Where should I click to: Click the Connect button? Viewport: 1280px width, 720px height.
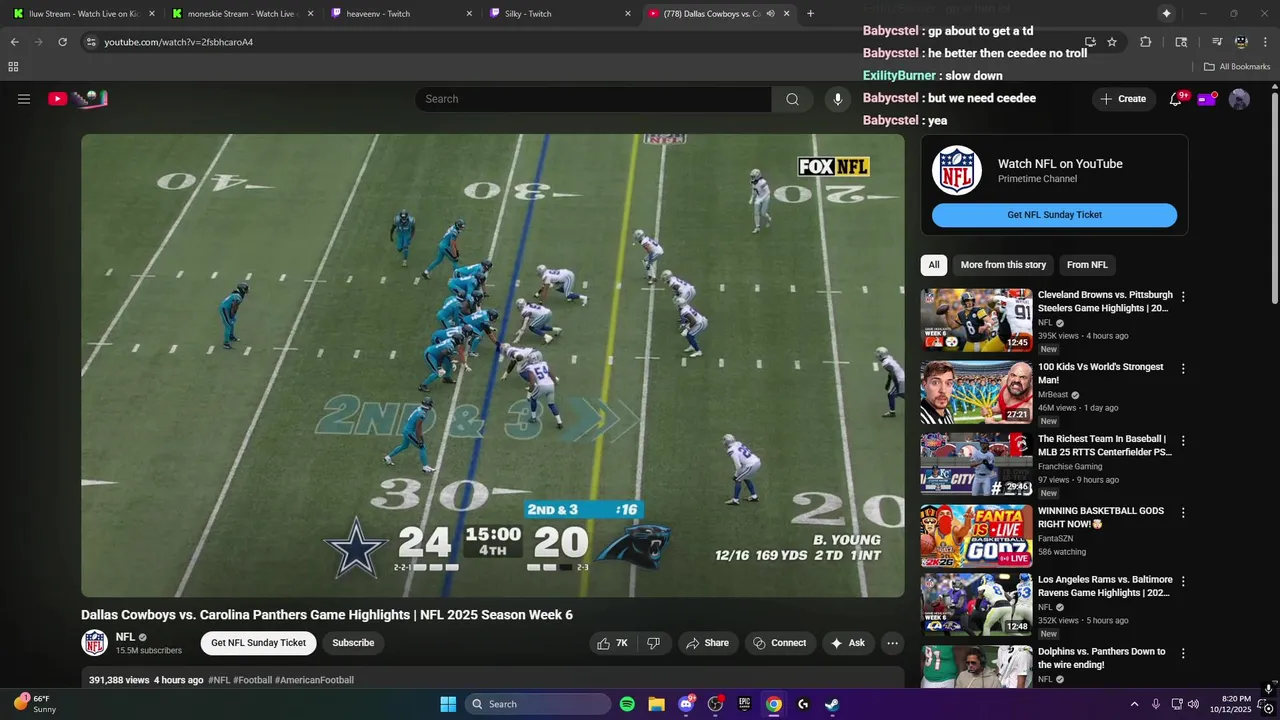780,643
